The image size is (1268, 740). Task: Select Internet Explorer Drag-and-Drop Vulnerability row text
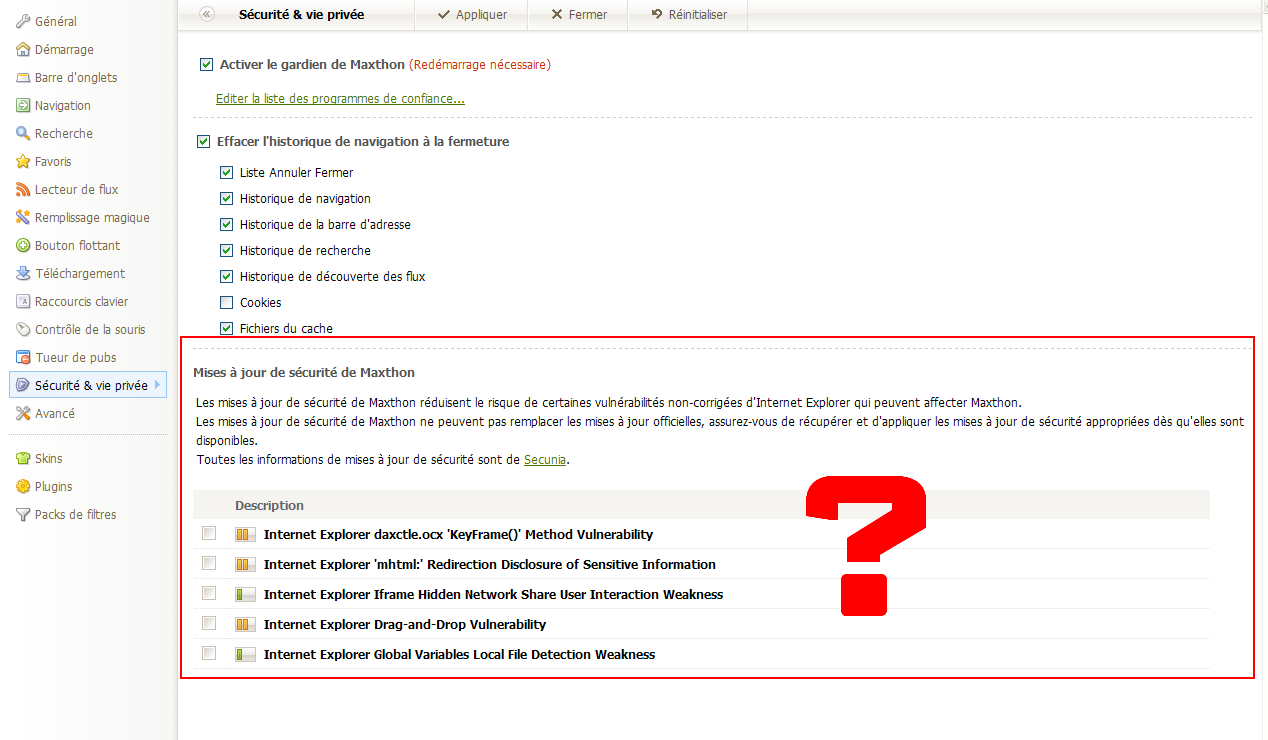405,625
